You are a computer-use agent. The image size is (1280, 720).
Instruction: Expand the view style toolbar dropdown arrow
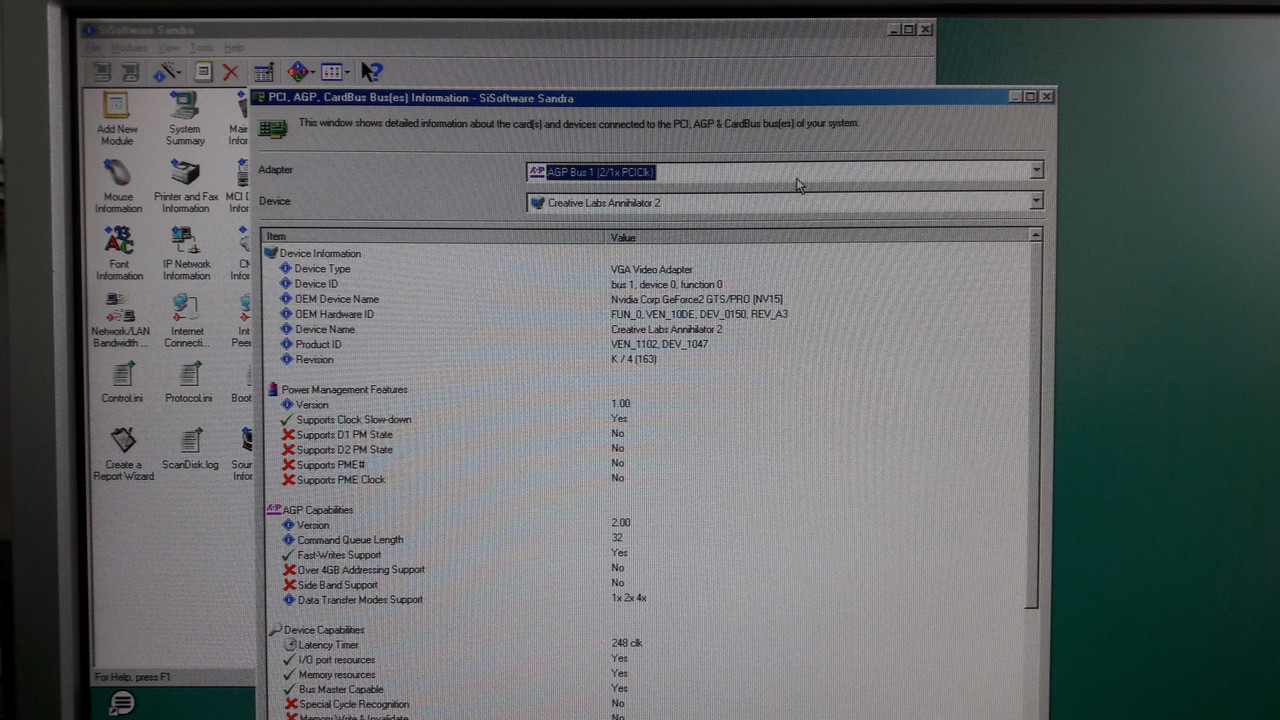click(346, 72)
